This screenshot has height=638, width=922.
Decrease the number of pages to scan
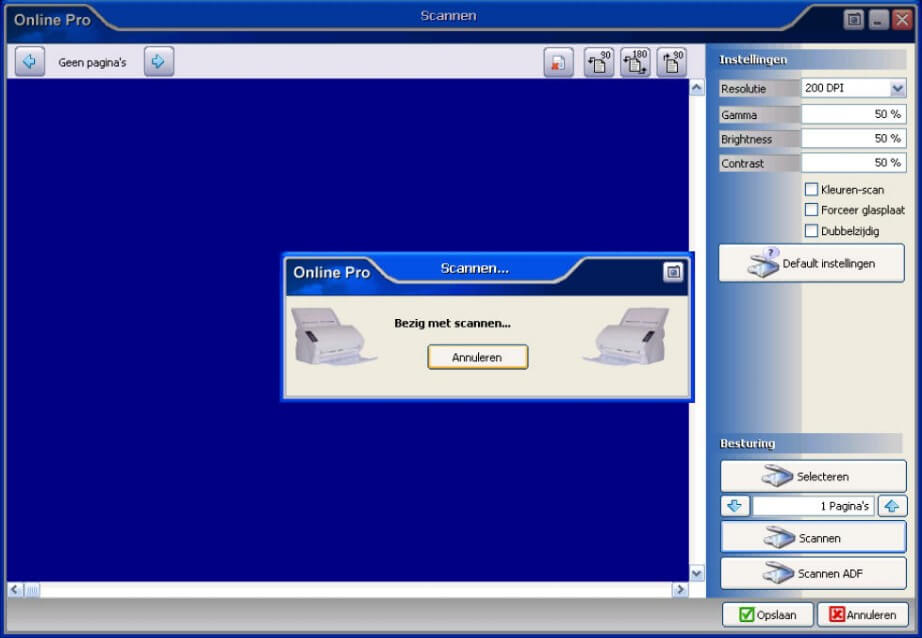(x=735, y=506)
